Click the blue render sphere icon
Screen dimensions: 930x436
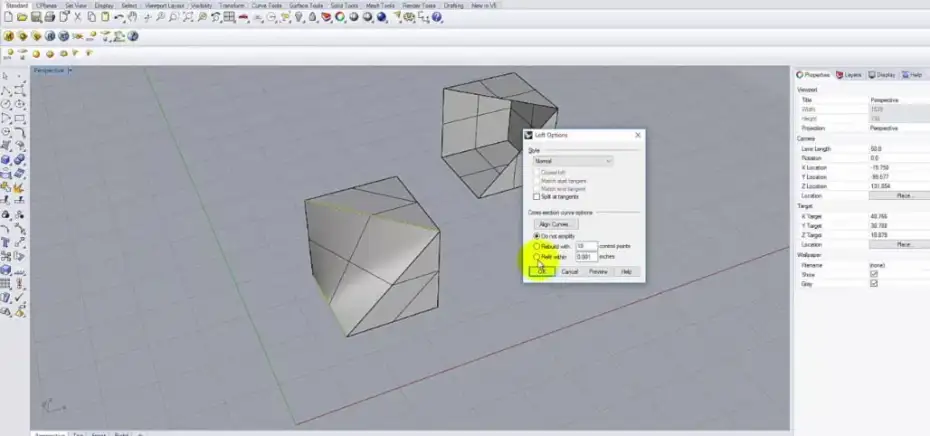click(381, 17)
